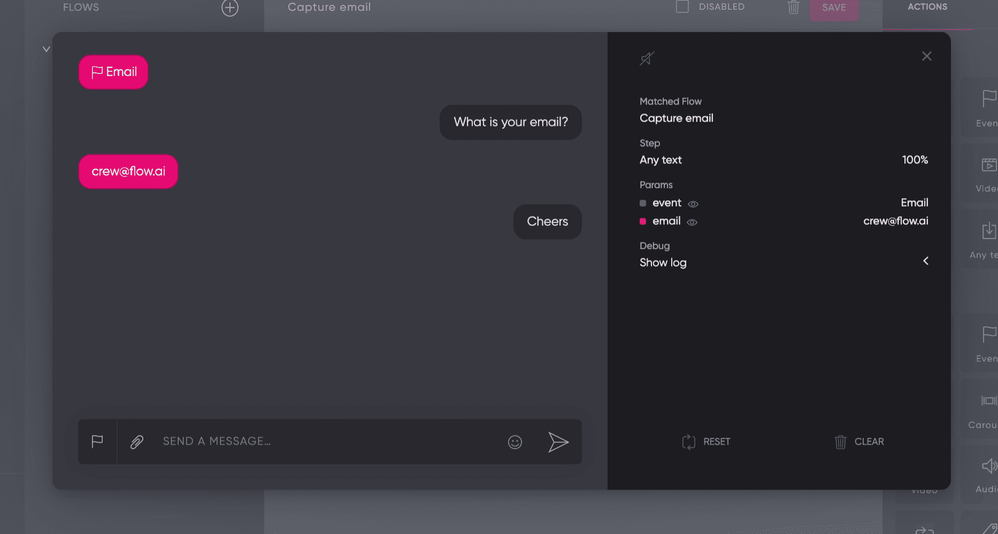This screenshot has height=534, width=998.
Task: Collapse the chevron in the flows sidebar
Action: click(x=46, y=49)
